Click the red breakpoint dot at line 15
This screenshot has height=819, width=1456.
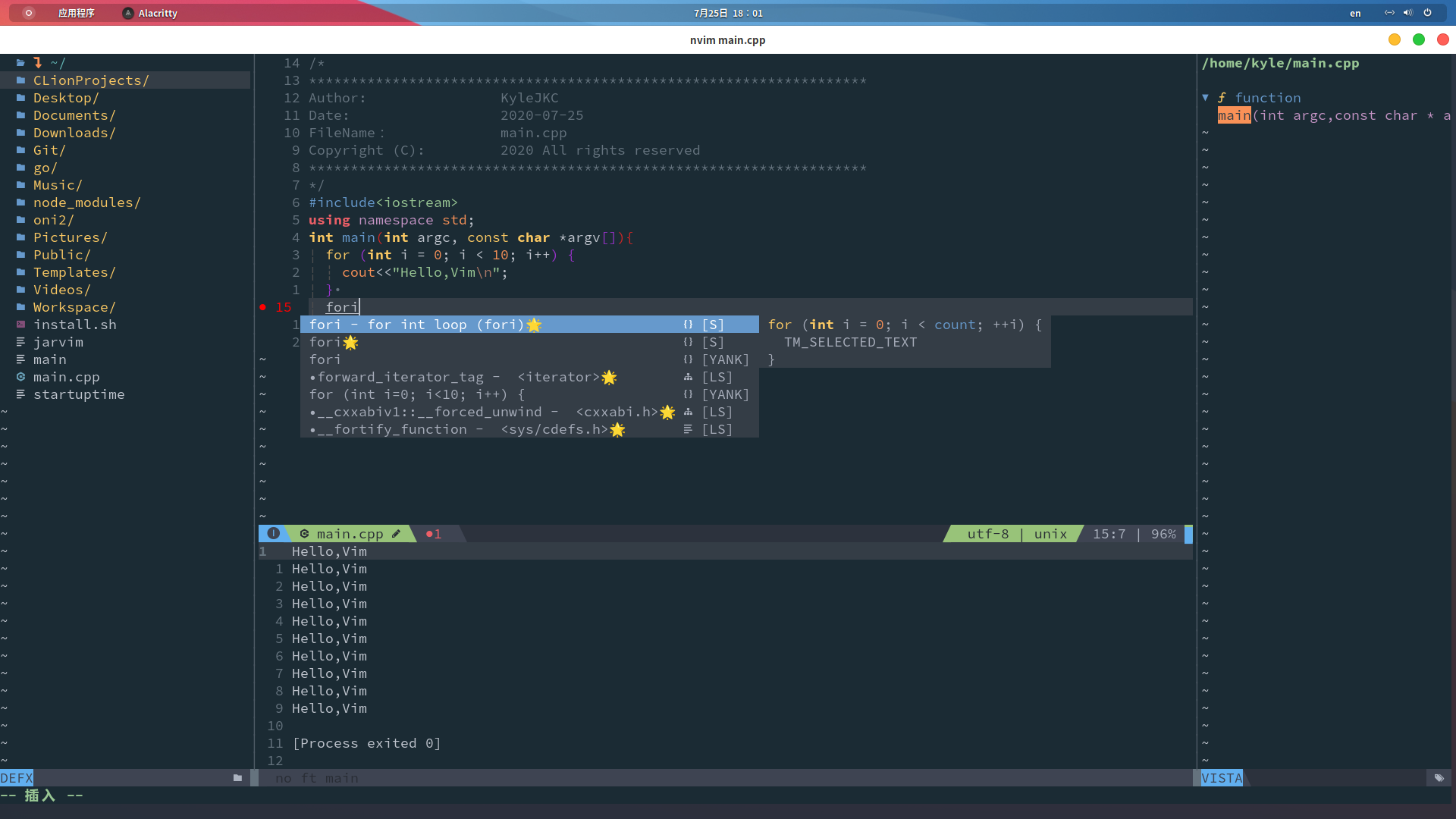tap(262, 307)
